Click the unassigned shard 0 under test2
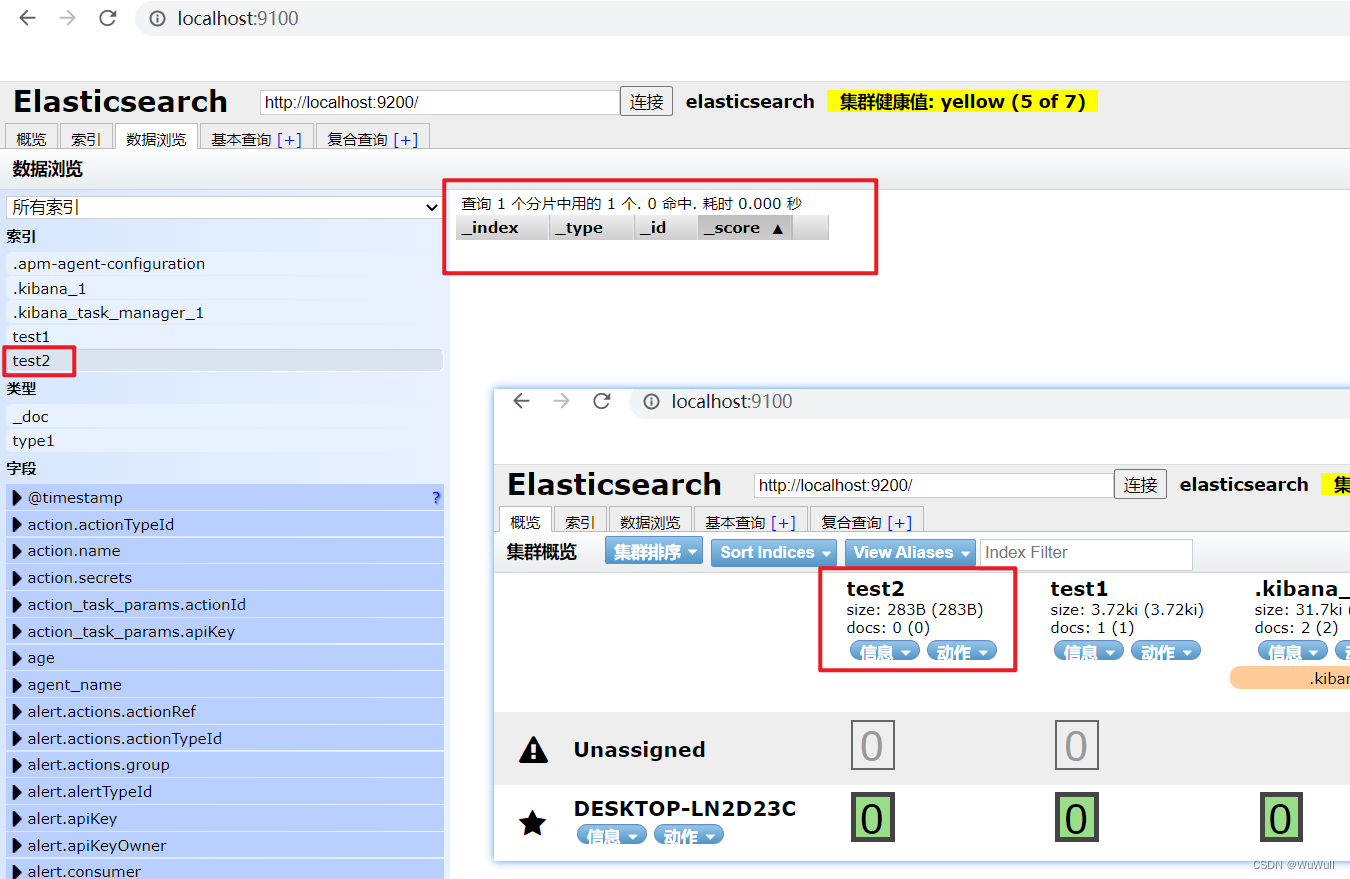This screenshot has width=1350, height=879. click(872, 746)
